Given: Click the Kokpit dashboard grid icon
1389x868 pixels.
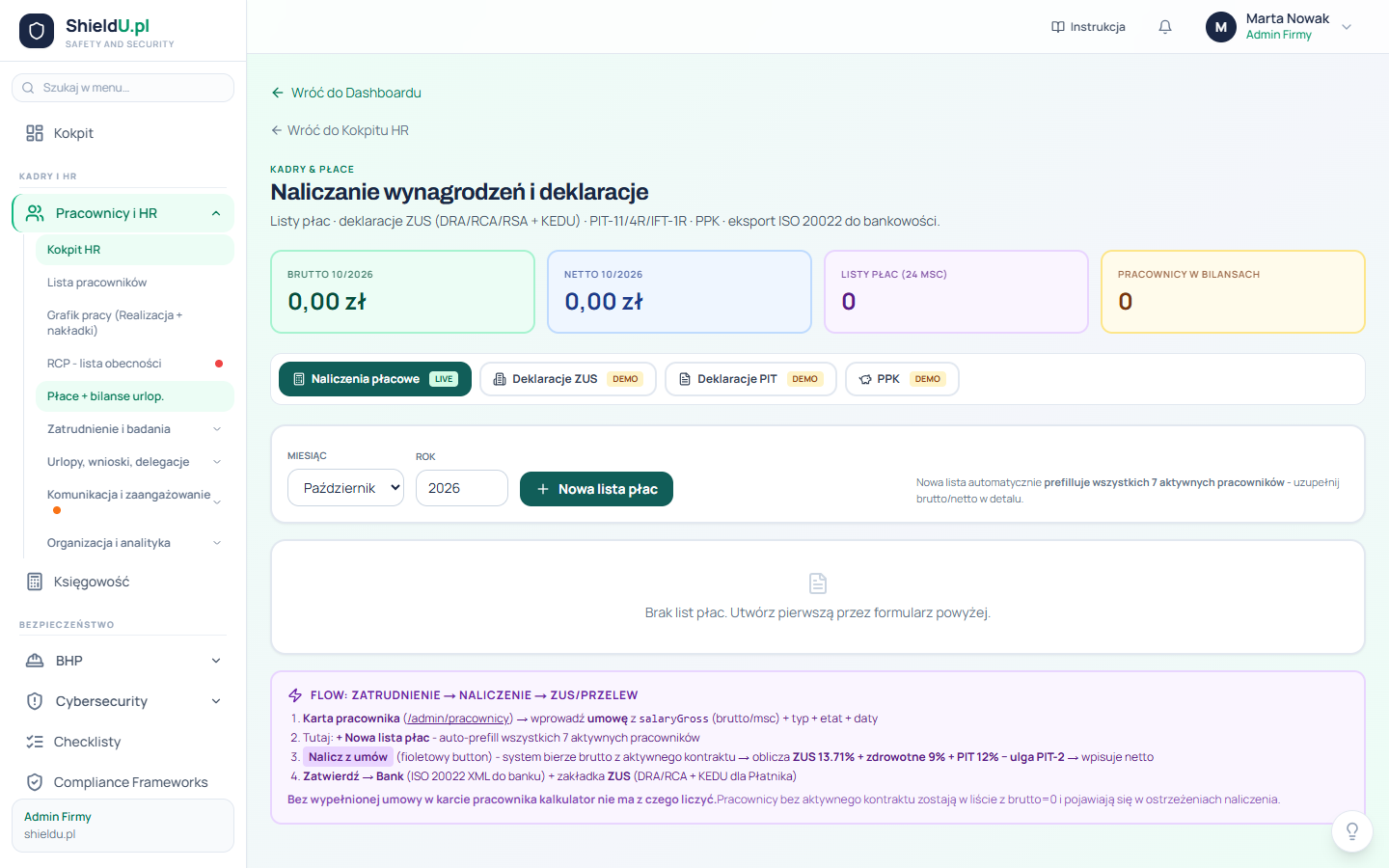Looking at the screenshot, I should tap(35, 133).
